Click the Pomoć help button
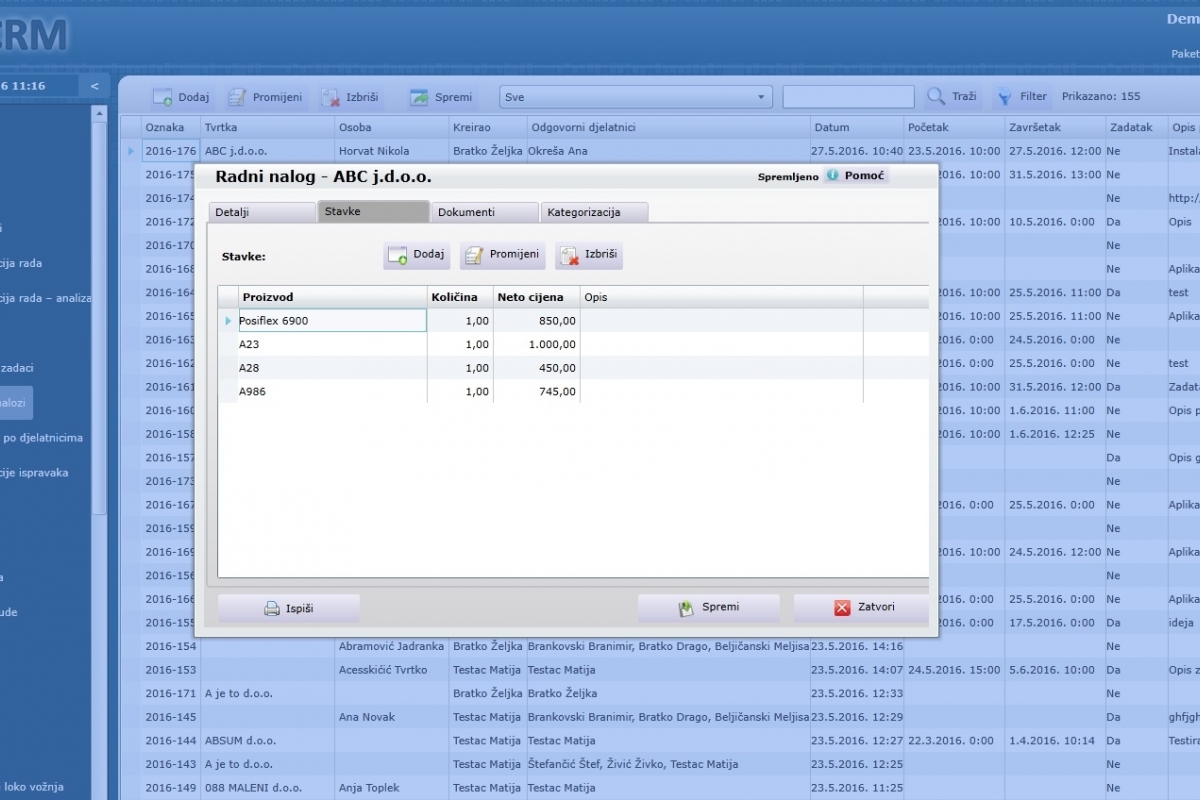The height and width of the screenshot is (800, 1200). click(856, 176)
